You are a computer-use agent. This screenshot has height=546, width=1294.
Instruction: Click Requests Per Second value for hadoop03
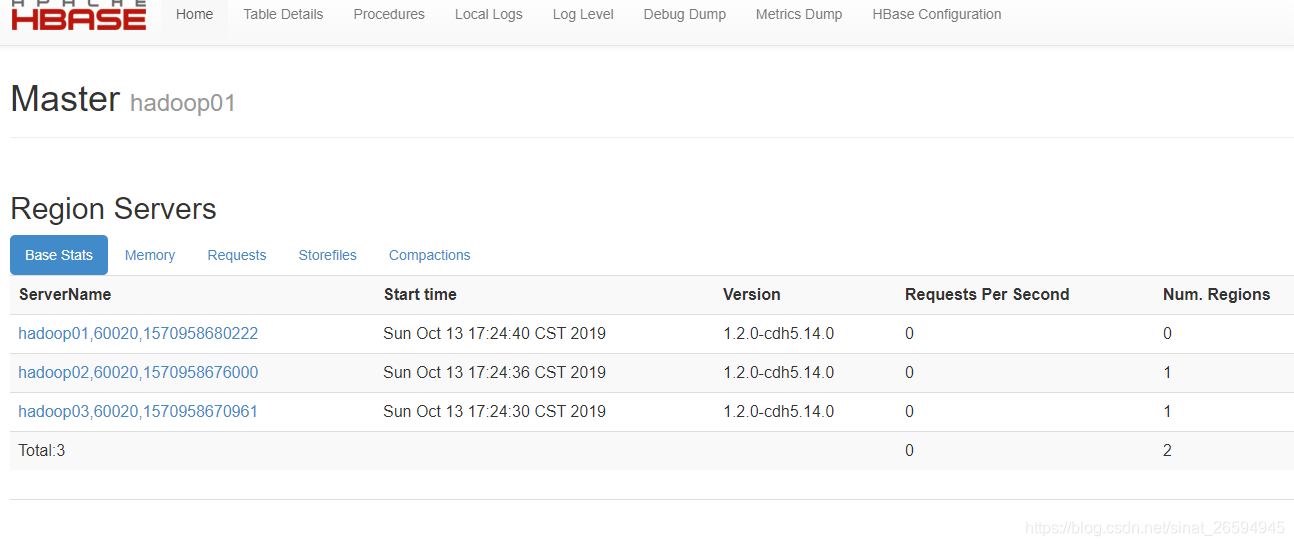[909, 411]
